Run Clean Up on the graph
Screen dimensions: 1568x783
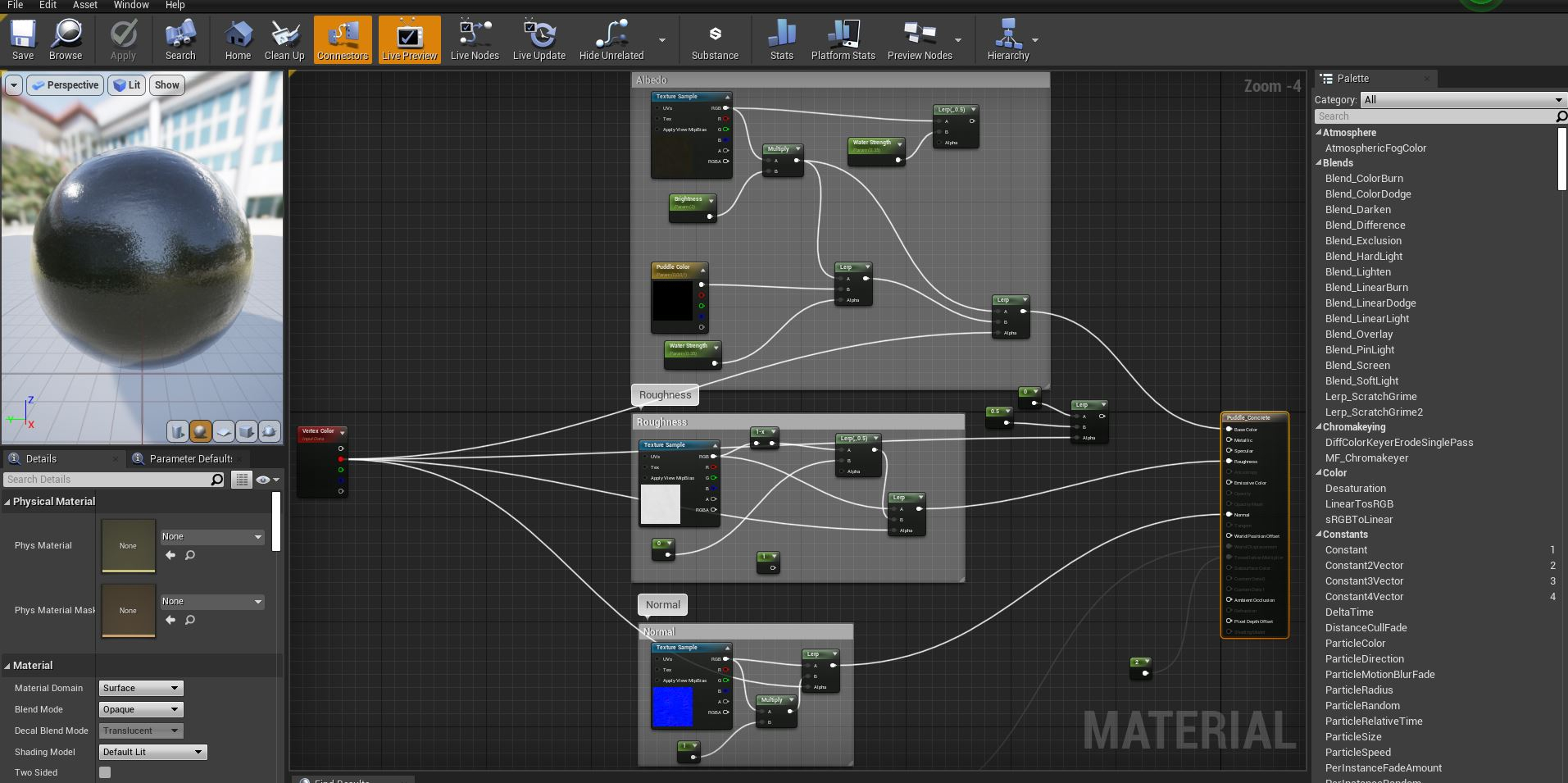coord(284,39)
